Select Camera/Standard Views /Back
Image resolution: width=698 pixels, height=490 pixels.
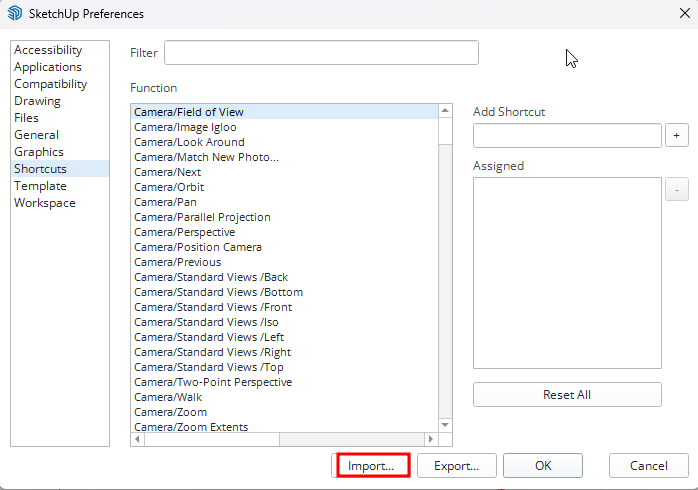(285, 277)
